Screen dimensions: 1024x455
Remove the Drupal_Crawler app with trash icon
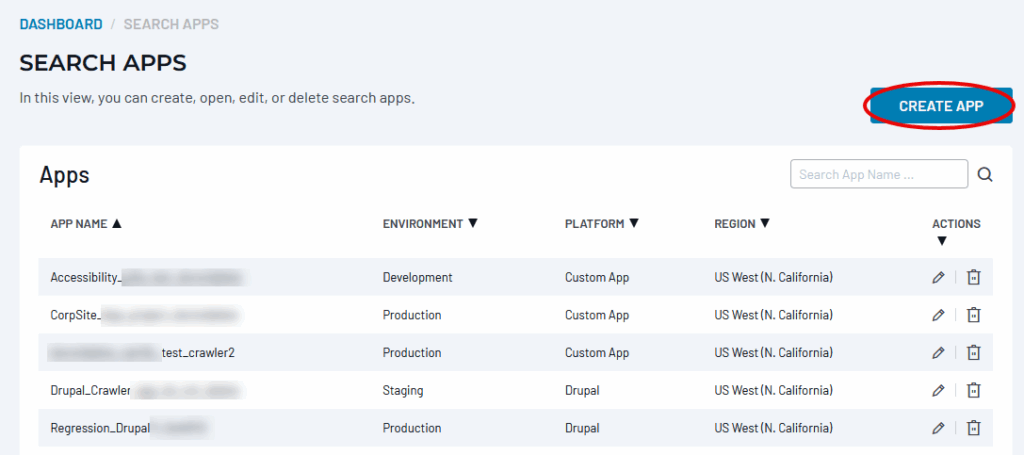point(973,390)
